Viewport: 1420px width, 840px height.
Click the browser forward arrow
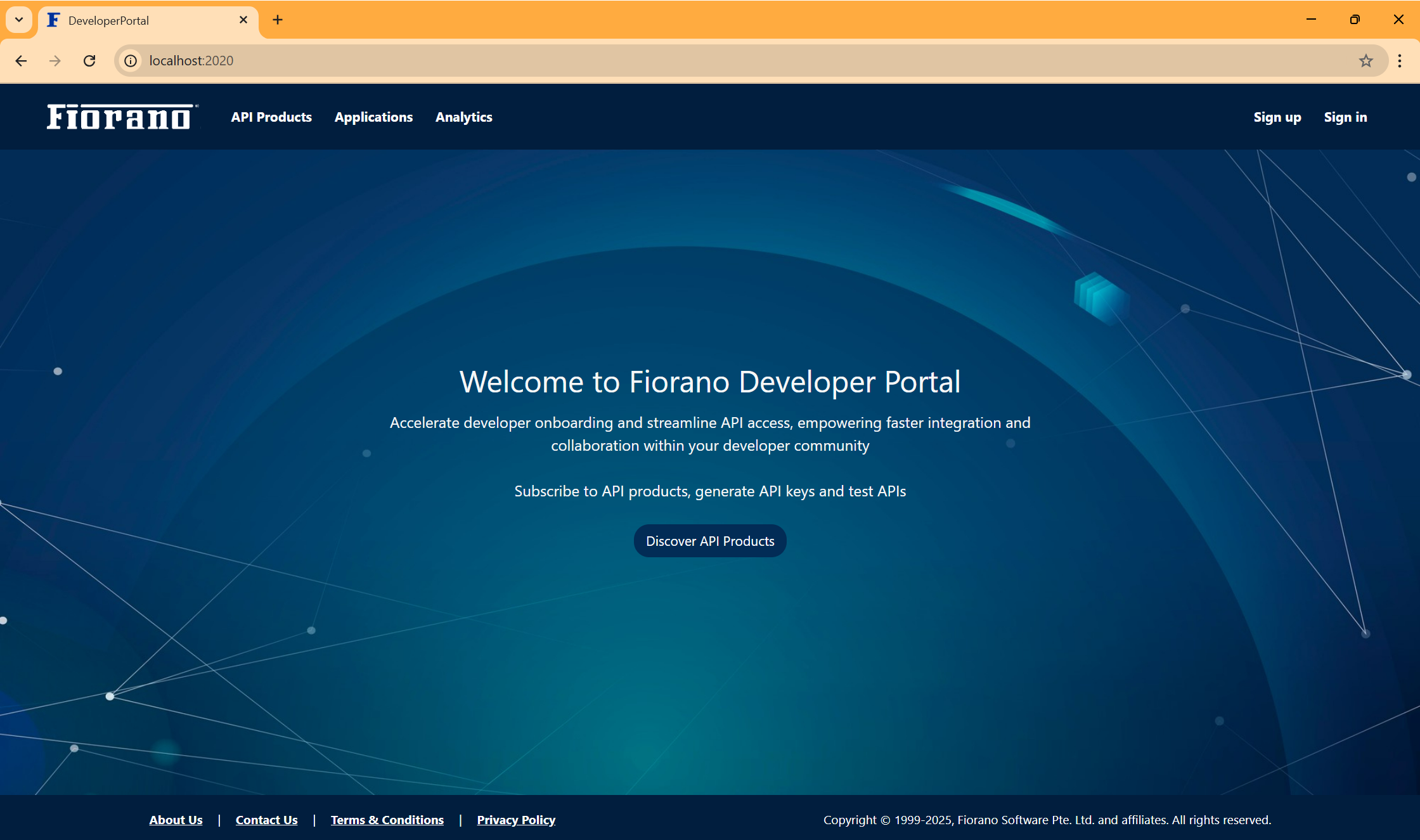pos(55,61)
